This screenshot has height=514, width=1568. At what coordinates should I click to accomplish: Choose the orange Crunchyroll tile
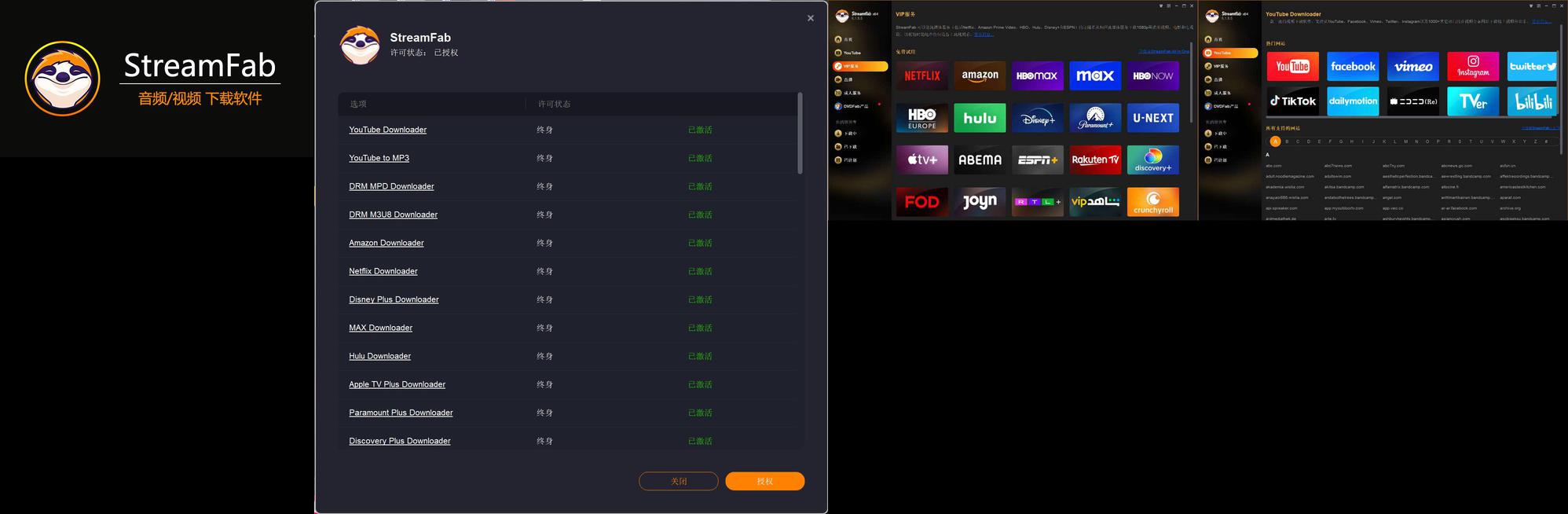click(x=1152, y=202)
